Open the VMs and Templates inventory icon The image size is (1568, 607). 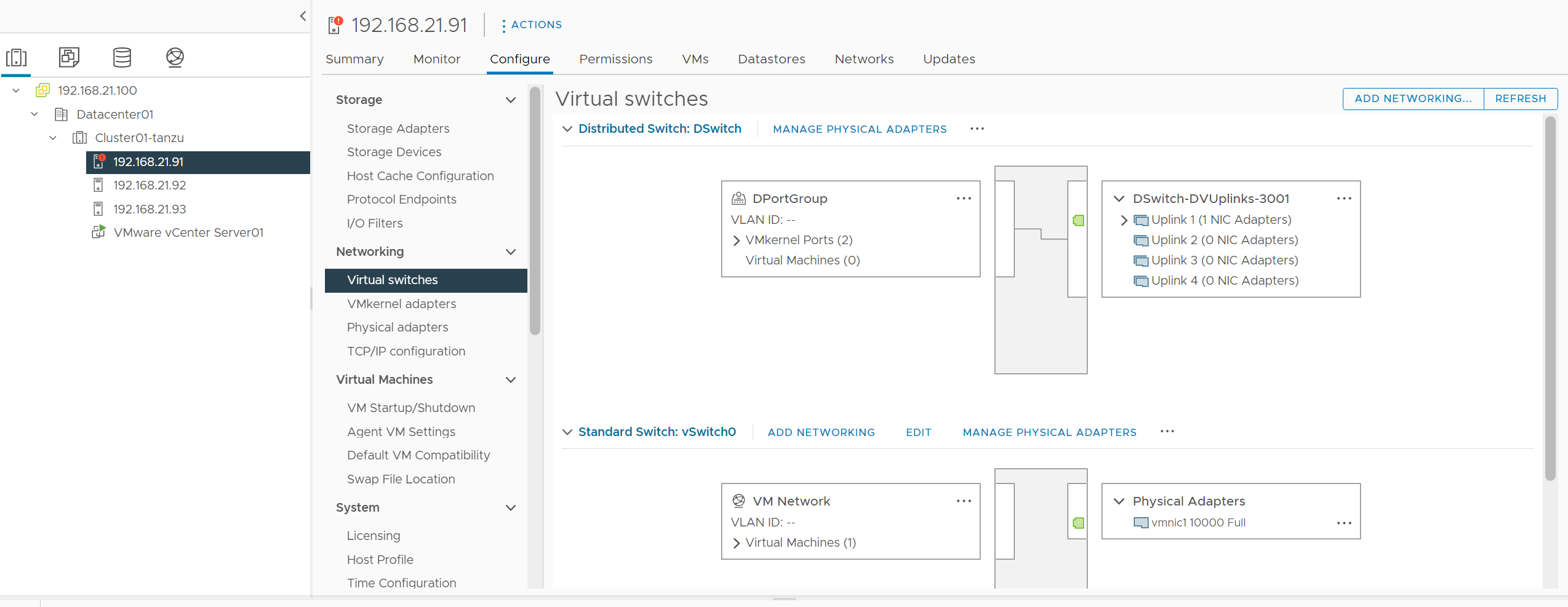[69, 57]
